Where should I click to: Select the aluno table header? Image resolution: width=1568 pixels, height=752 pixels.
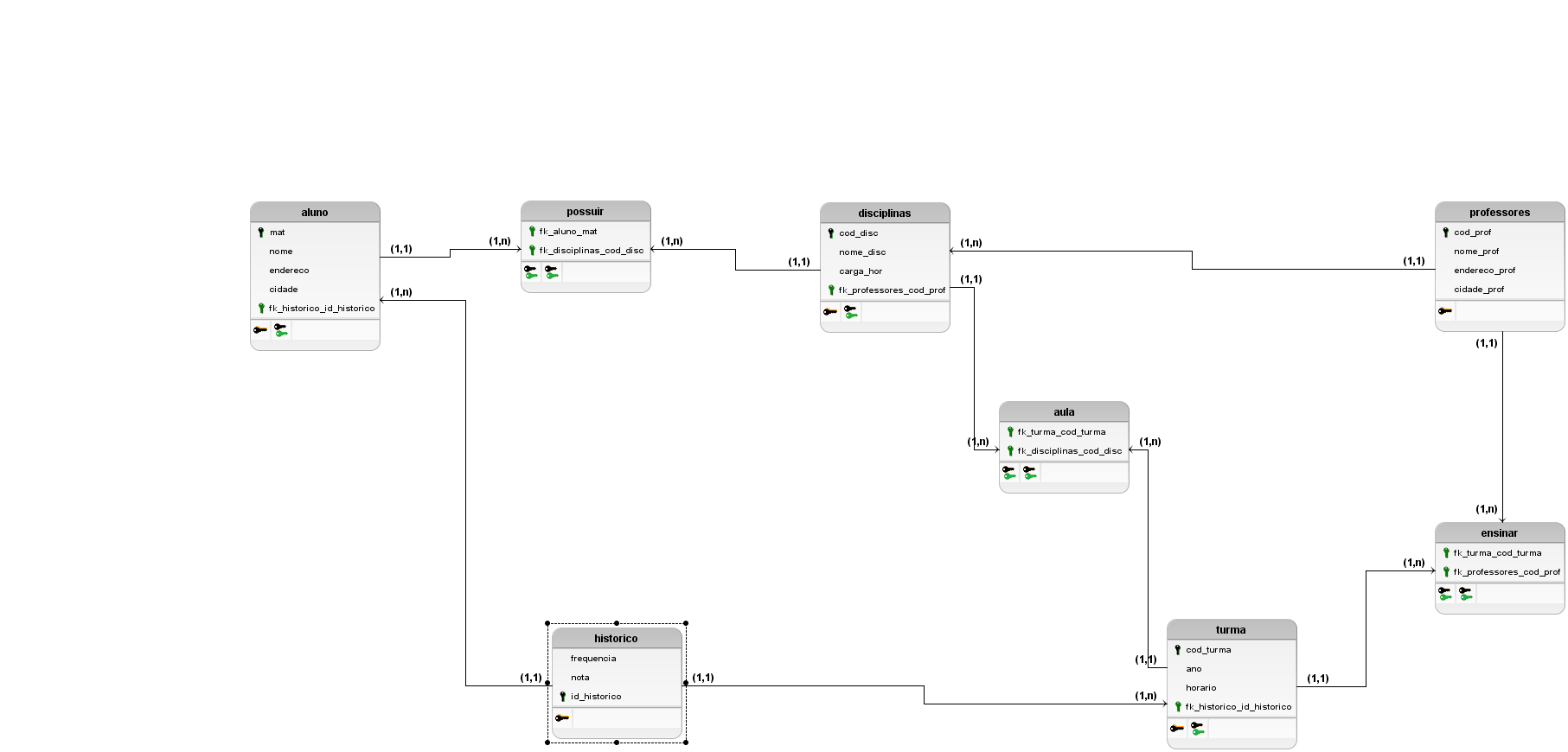pyautogui.click(x=315, y=213)
